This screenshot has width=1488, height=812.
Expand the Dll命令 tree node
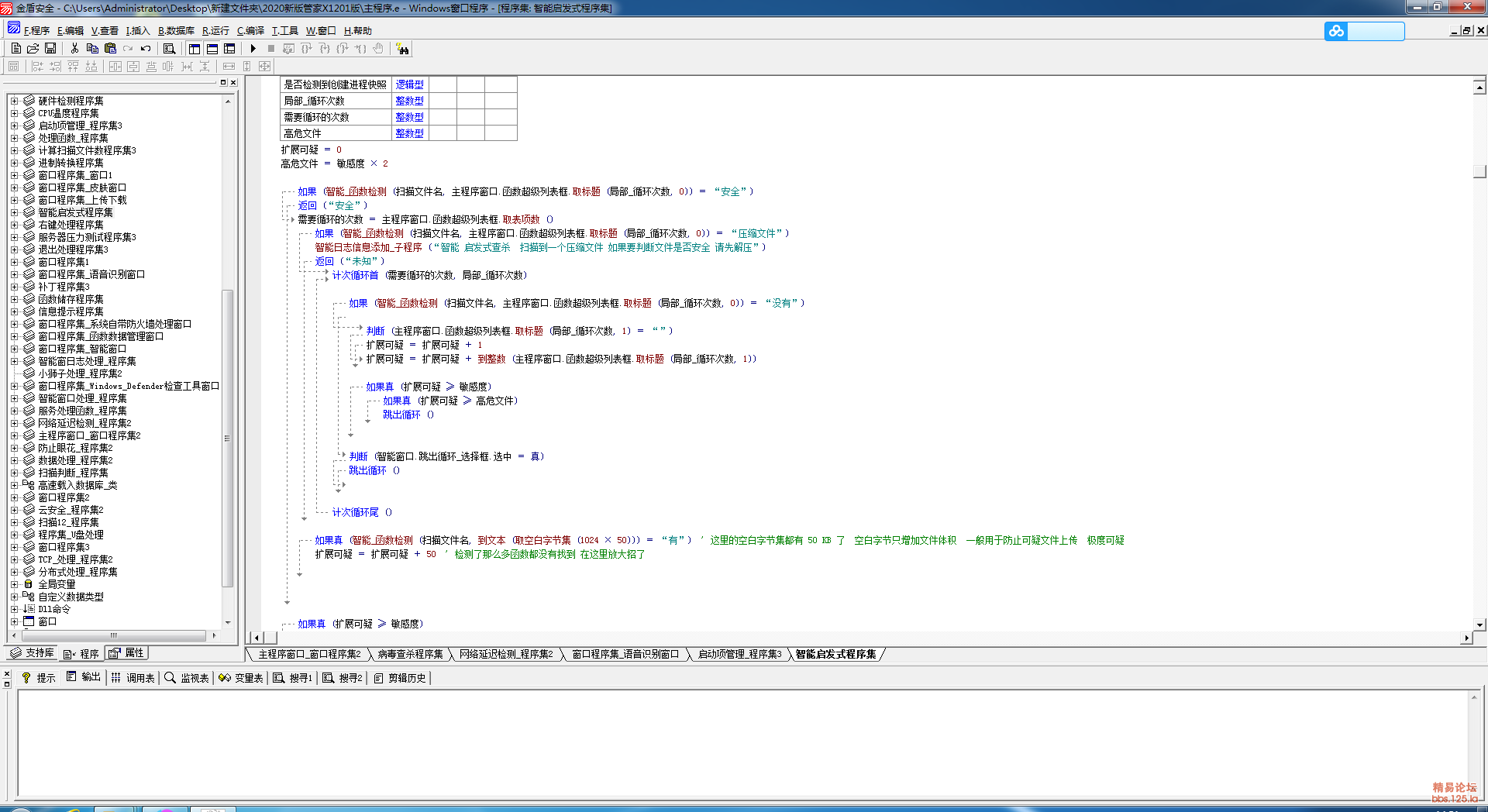pyautogui.click(x=14, y=609)
